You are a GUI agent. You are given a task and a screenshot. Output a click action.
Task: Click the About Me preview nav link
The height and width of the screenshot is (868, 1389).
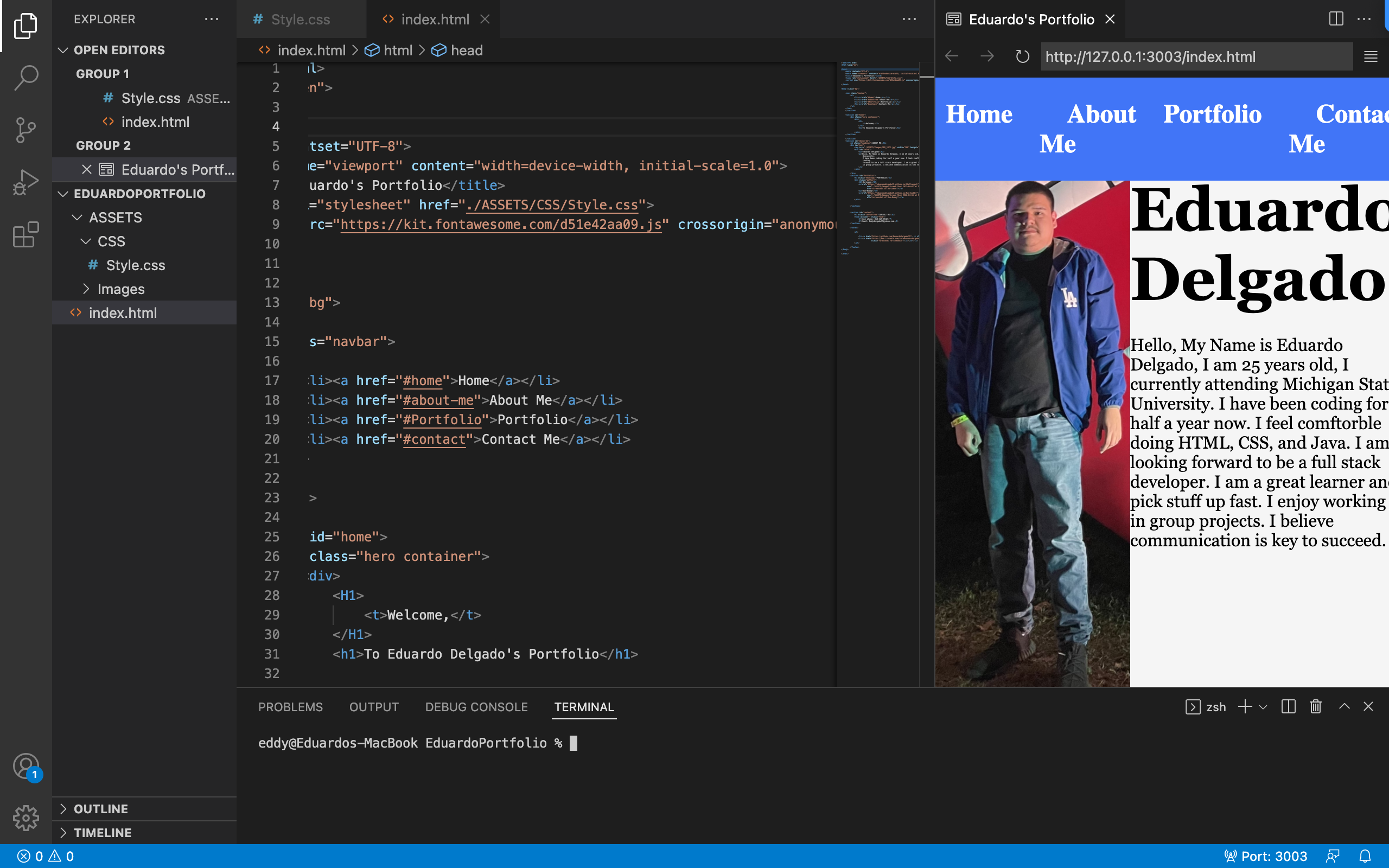[x=1088, y=129]
